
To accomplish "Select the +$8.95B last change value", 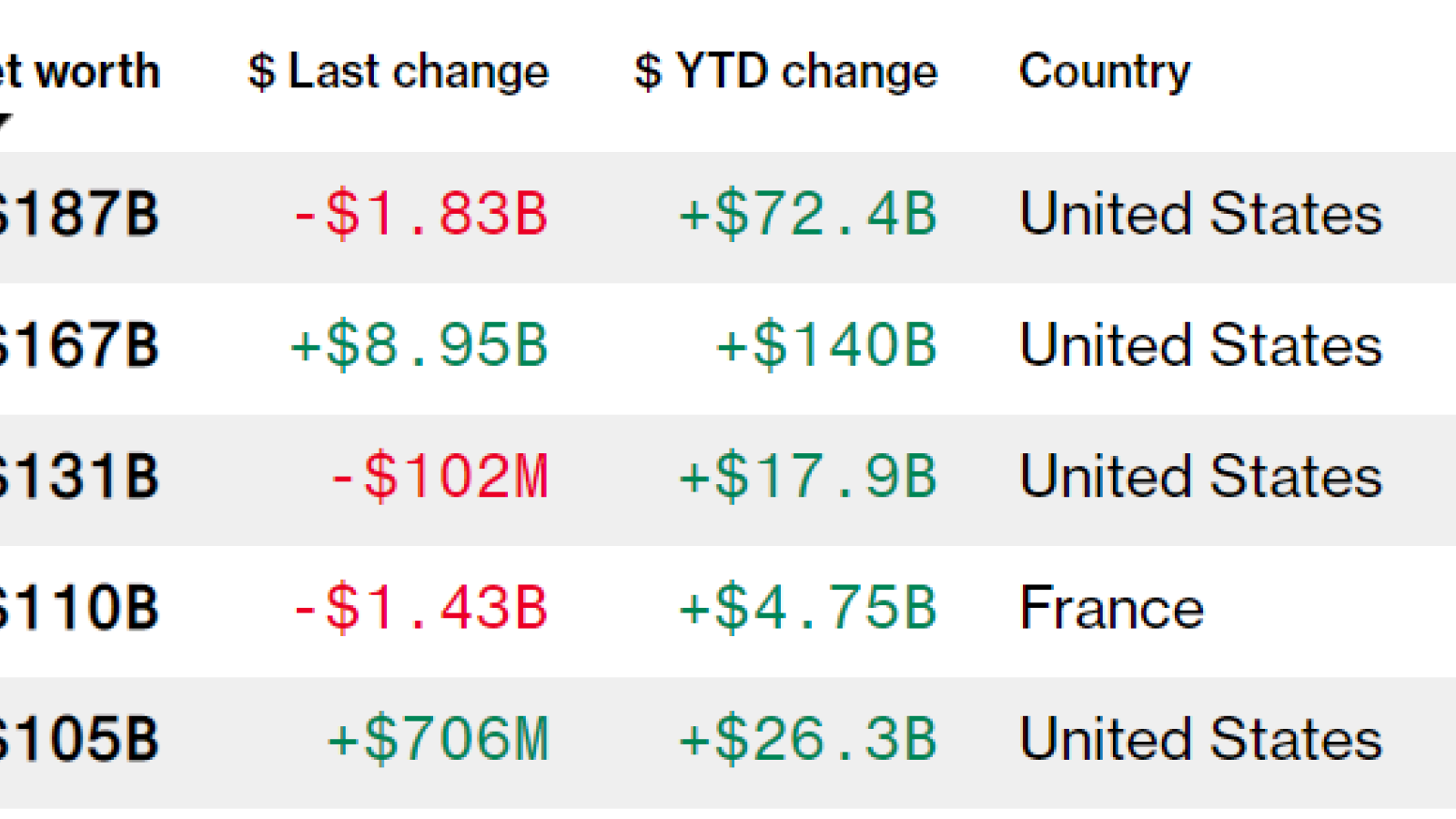I will pyautogui.click(x=420, y=346).
